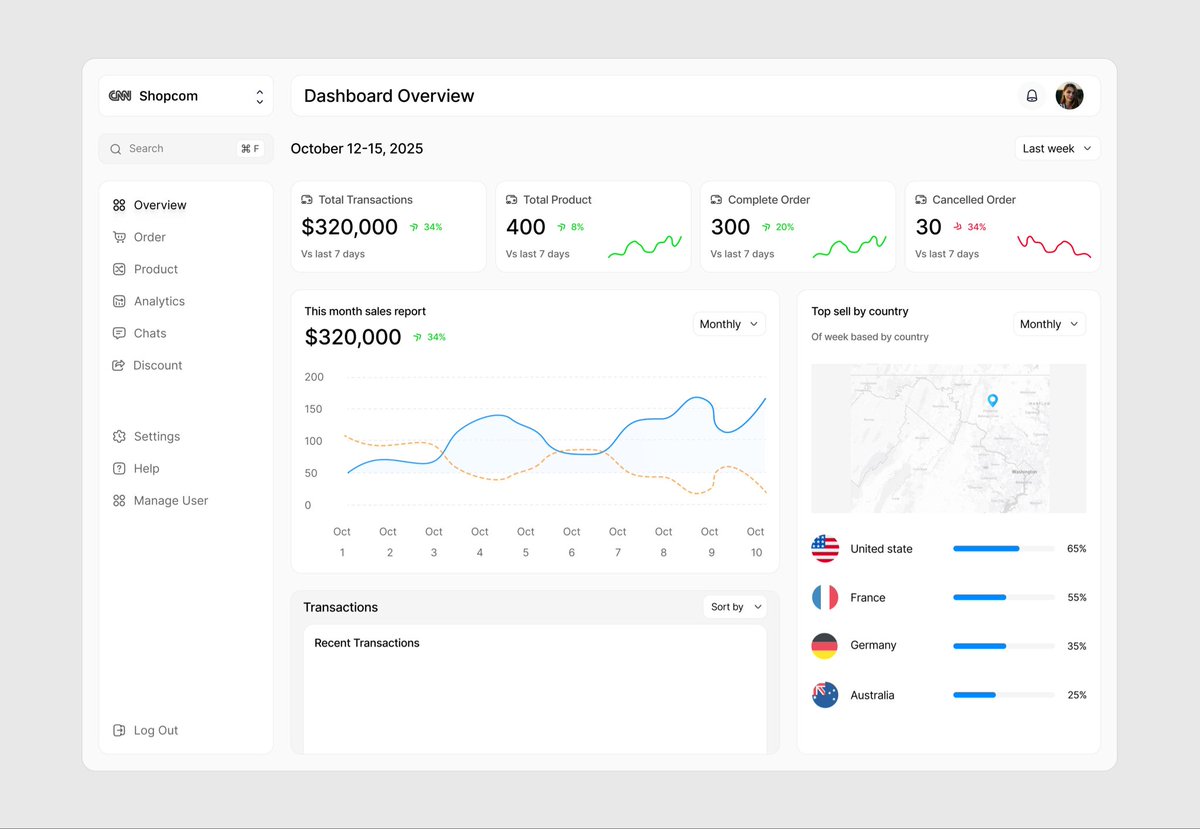Click the Log Out button
Screen dimensions: 1200x829
pos(145,730)
